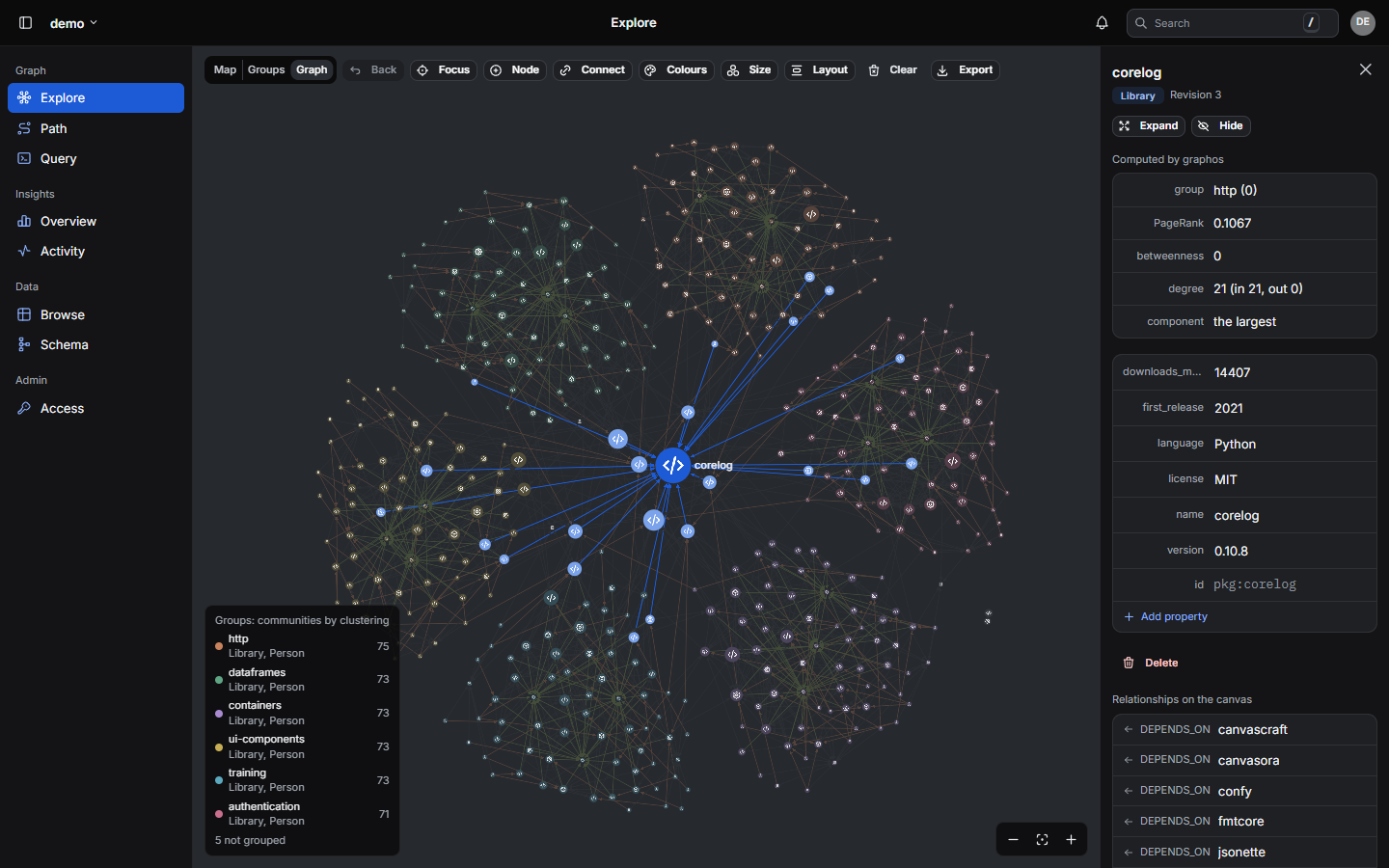
Task: Zoom in on the graph canvas
Action: [1071, 840]
